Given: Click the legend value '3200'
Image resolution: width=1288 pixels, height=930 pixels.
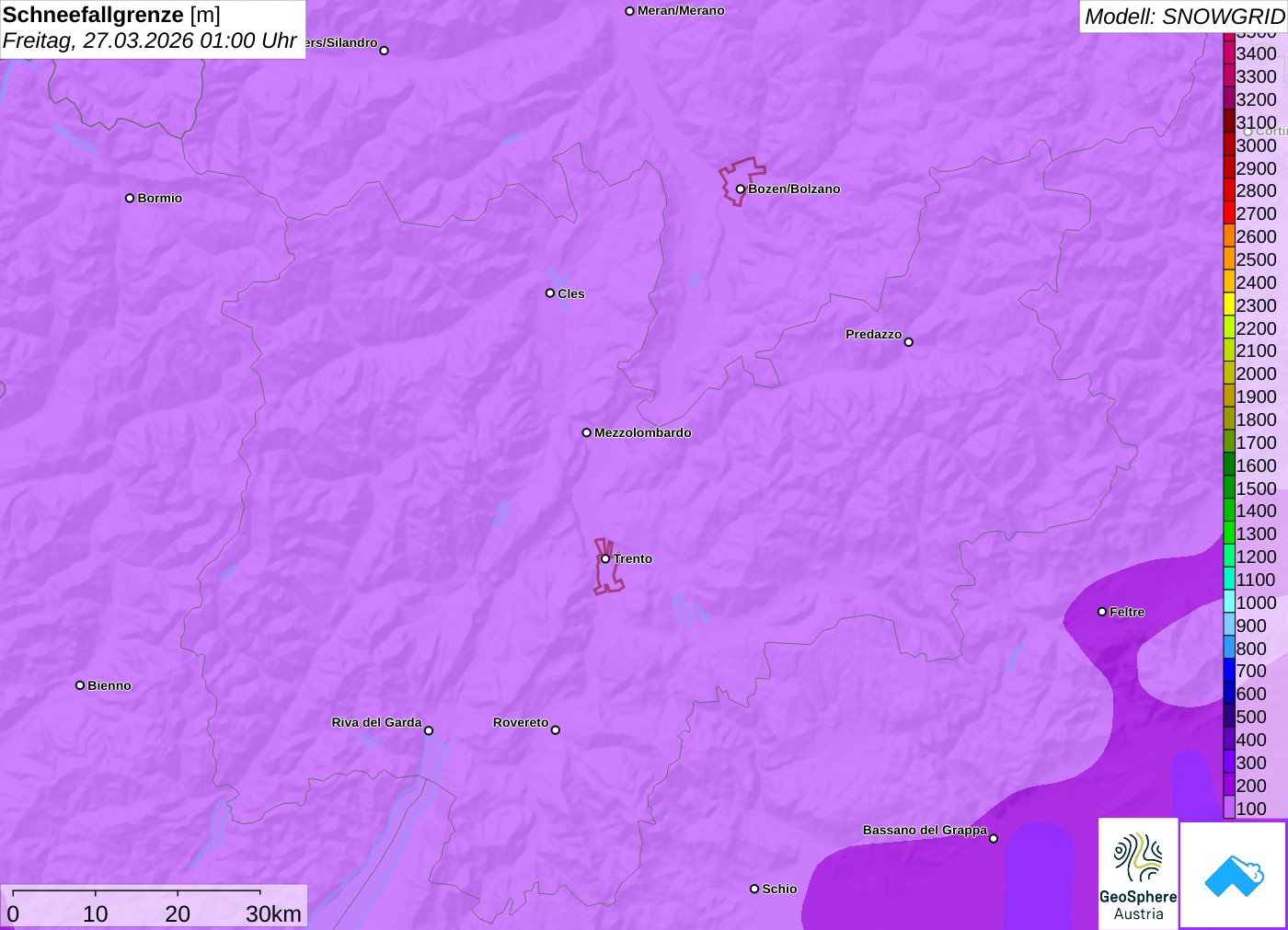Looking at the screenshot, I should point(1256,99).
